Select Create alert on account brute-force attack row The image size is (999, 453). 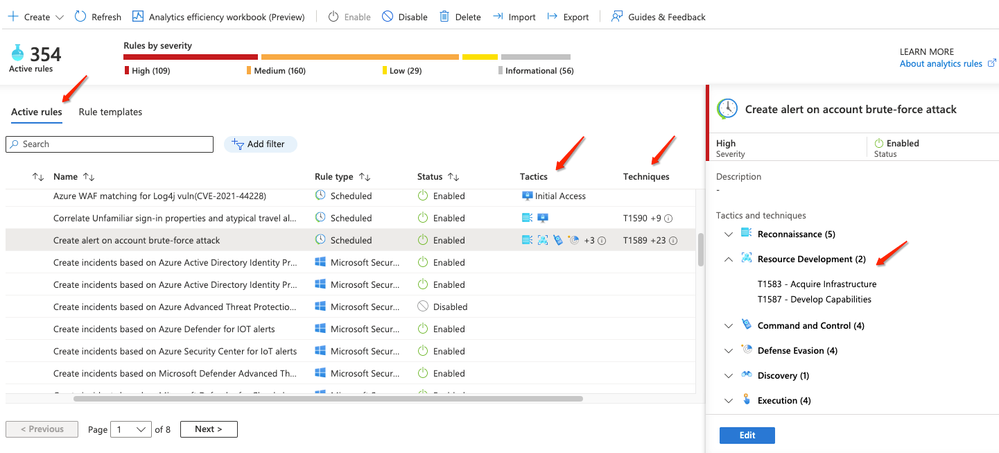[350, 240]
